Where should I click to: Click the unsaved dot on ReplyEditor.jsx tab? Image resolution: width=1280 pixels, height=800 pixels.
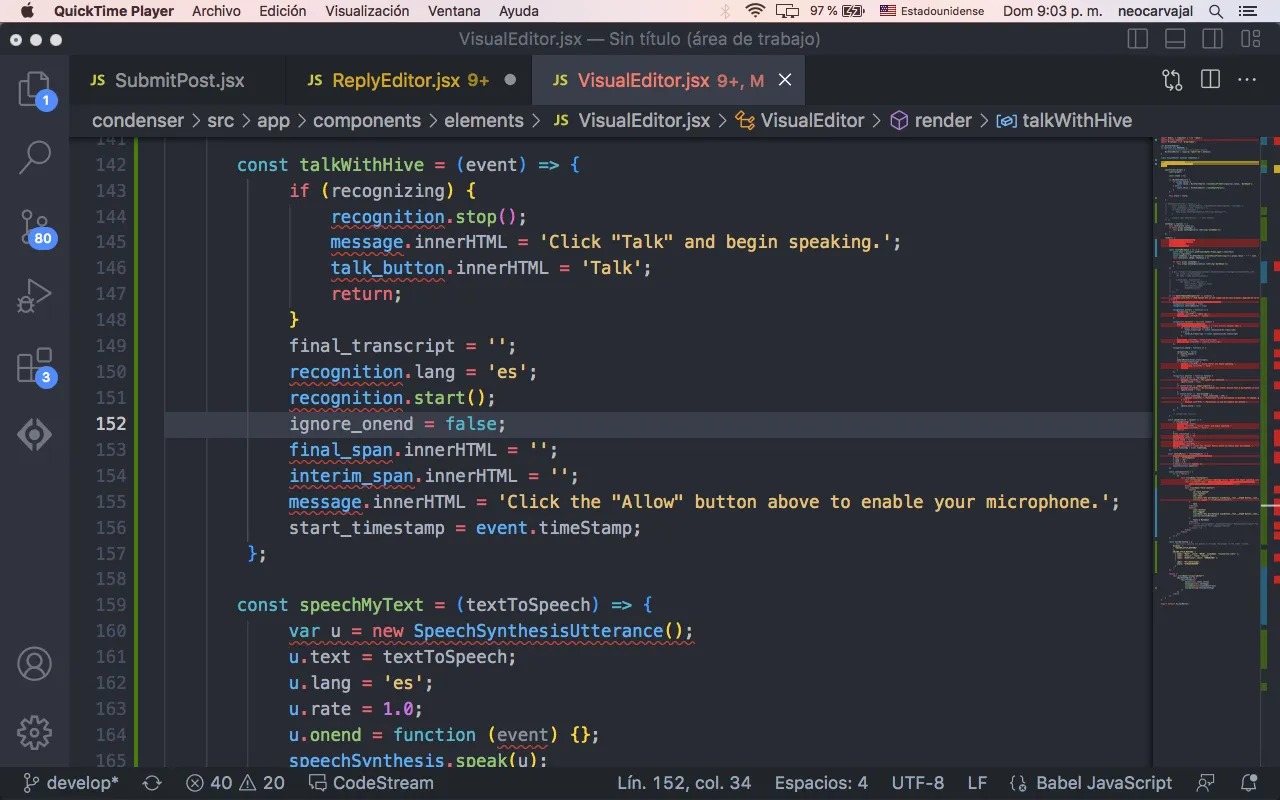pos(510,80)
